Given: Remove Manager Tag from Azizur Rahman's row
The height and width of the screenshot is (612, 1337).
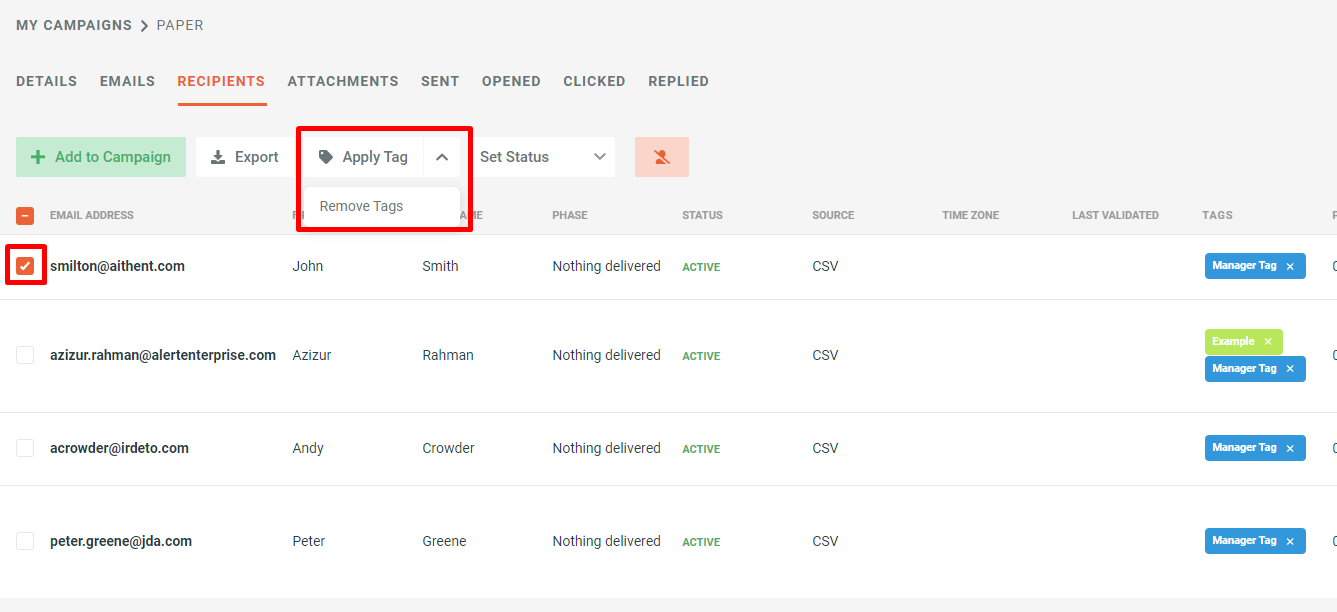Looking at the screenshot, I should pos(1289,368).
